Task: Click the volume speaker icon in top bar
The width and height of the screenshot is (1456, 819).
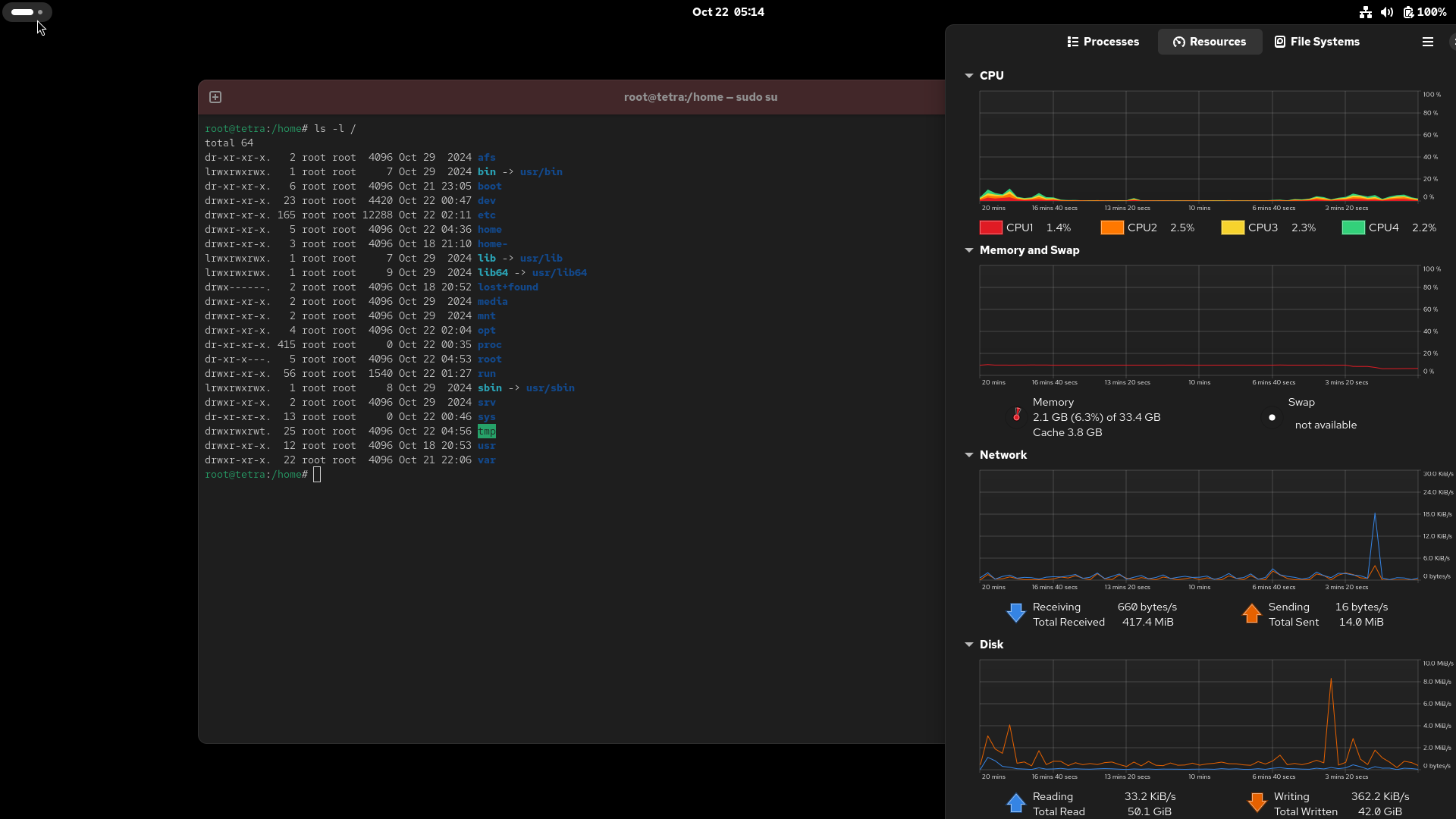Action: (1386, 12)
